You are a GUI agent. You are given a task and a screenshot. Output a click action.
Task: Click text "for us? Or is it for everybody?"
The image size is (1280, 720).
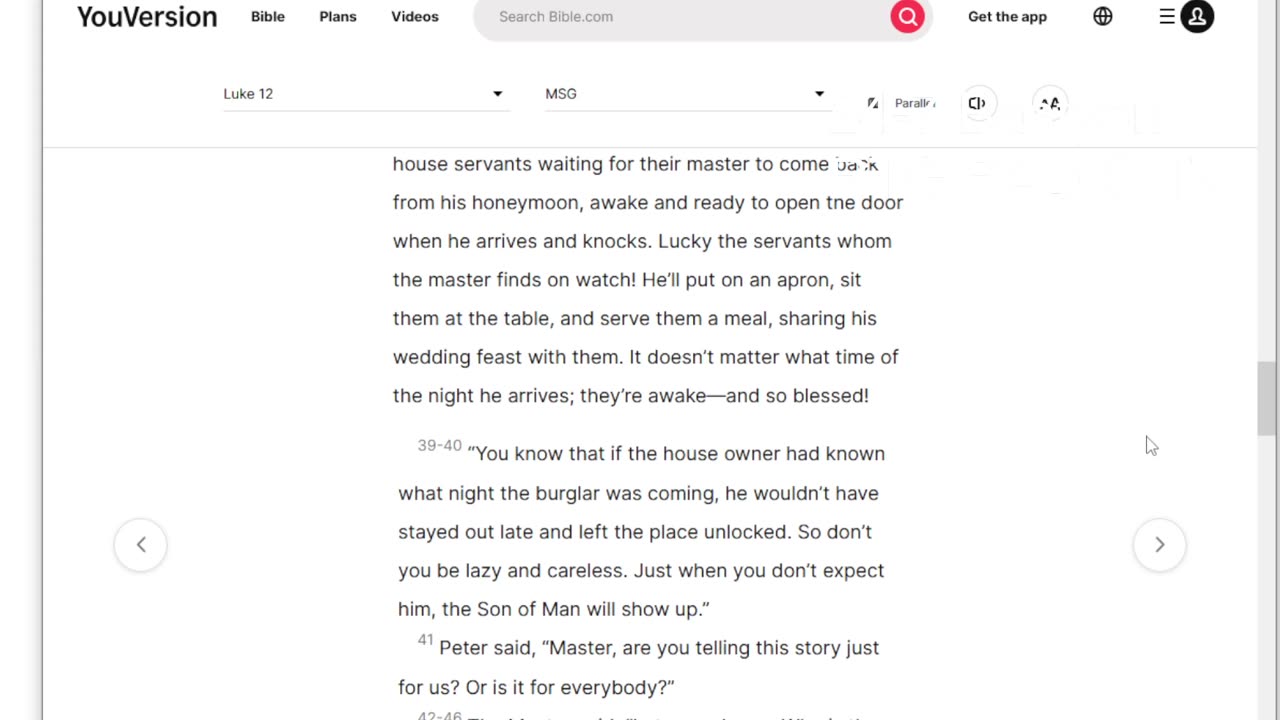click(x=536, y=688)
